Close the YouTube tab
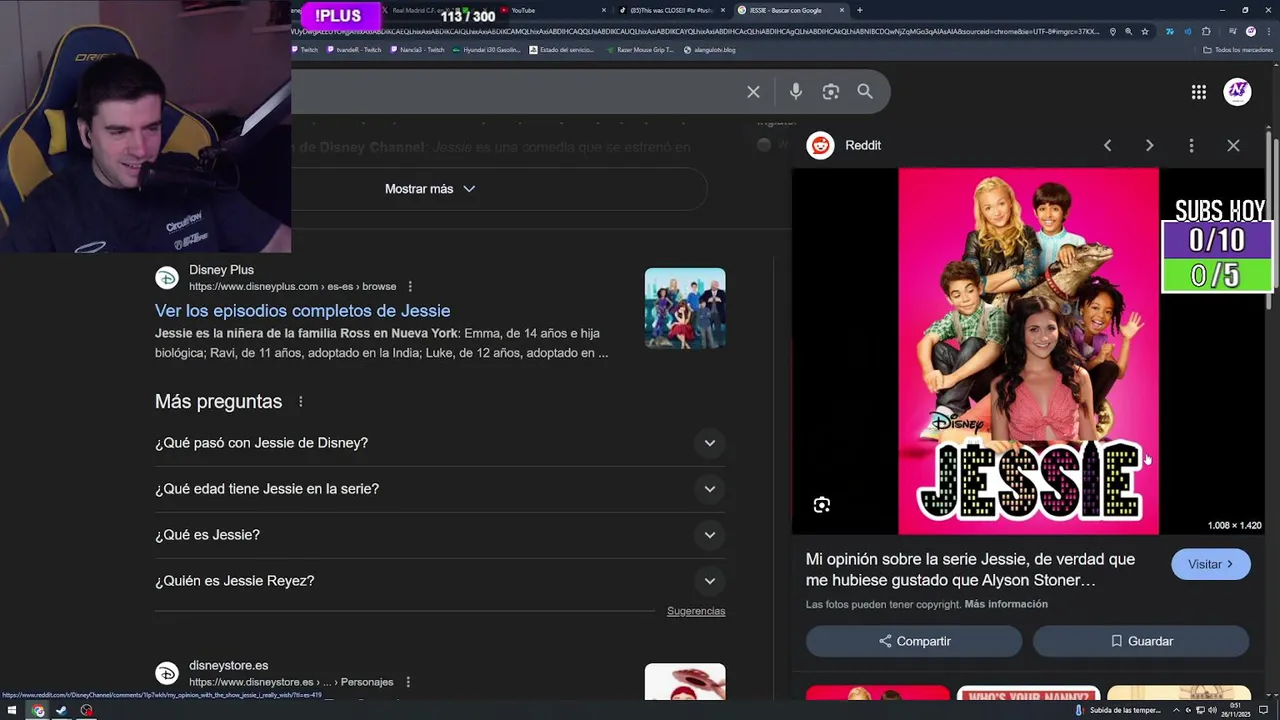Viewport: 1280px width, 720px height. [x=604, y=10]
